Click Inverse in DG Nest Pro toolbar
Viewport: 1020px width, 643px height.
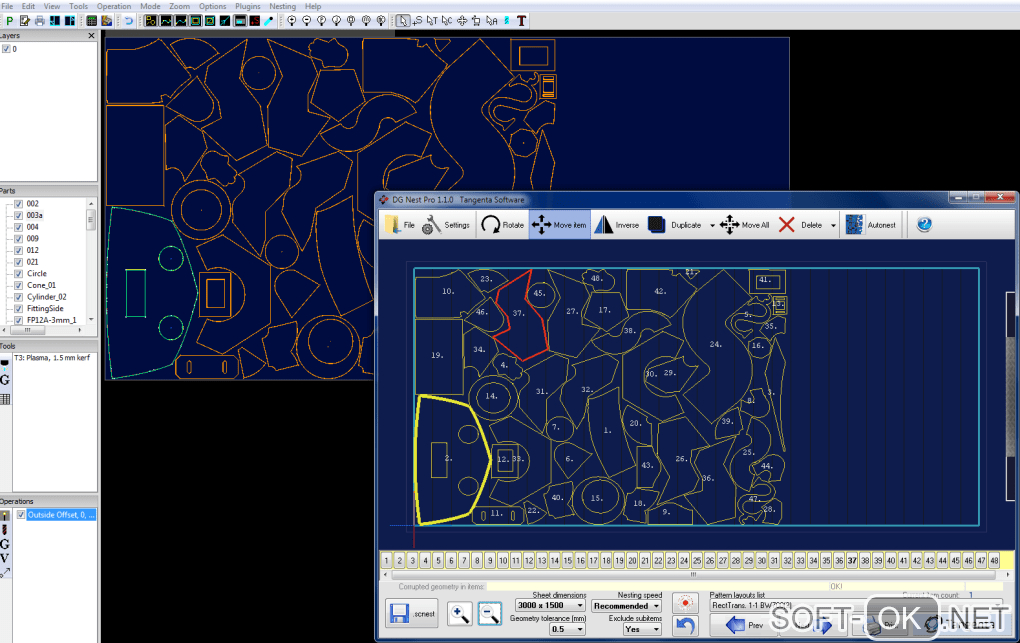[x=617, y=225]
